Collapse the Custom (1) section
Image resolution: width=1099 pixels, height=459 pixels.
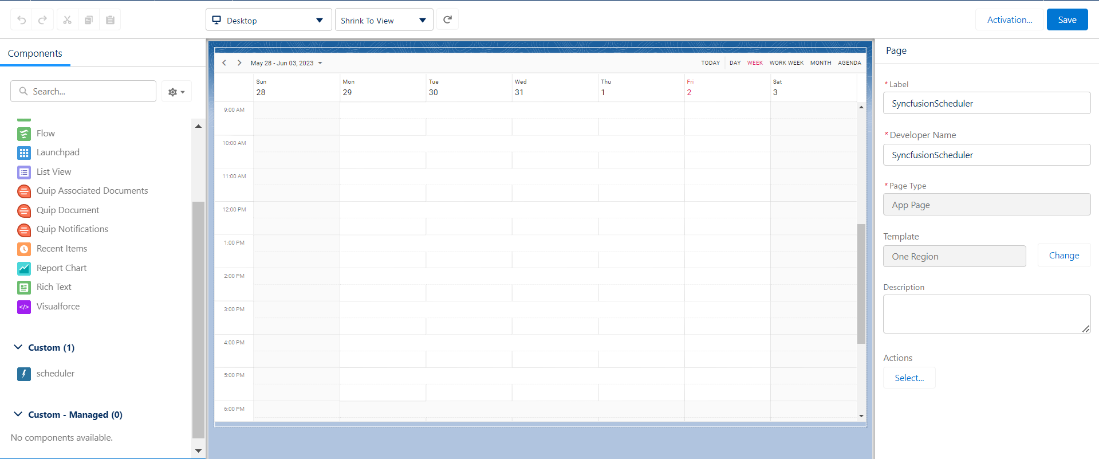18,348
